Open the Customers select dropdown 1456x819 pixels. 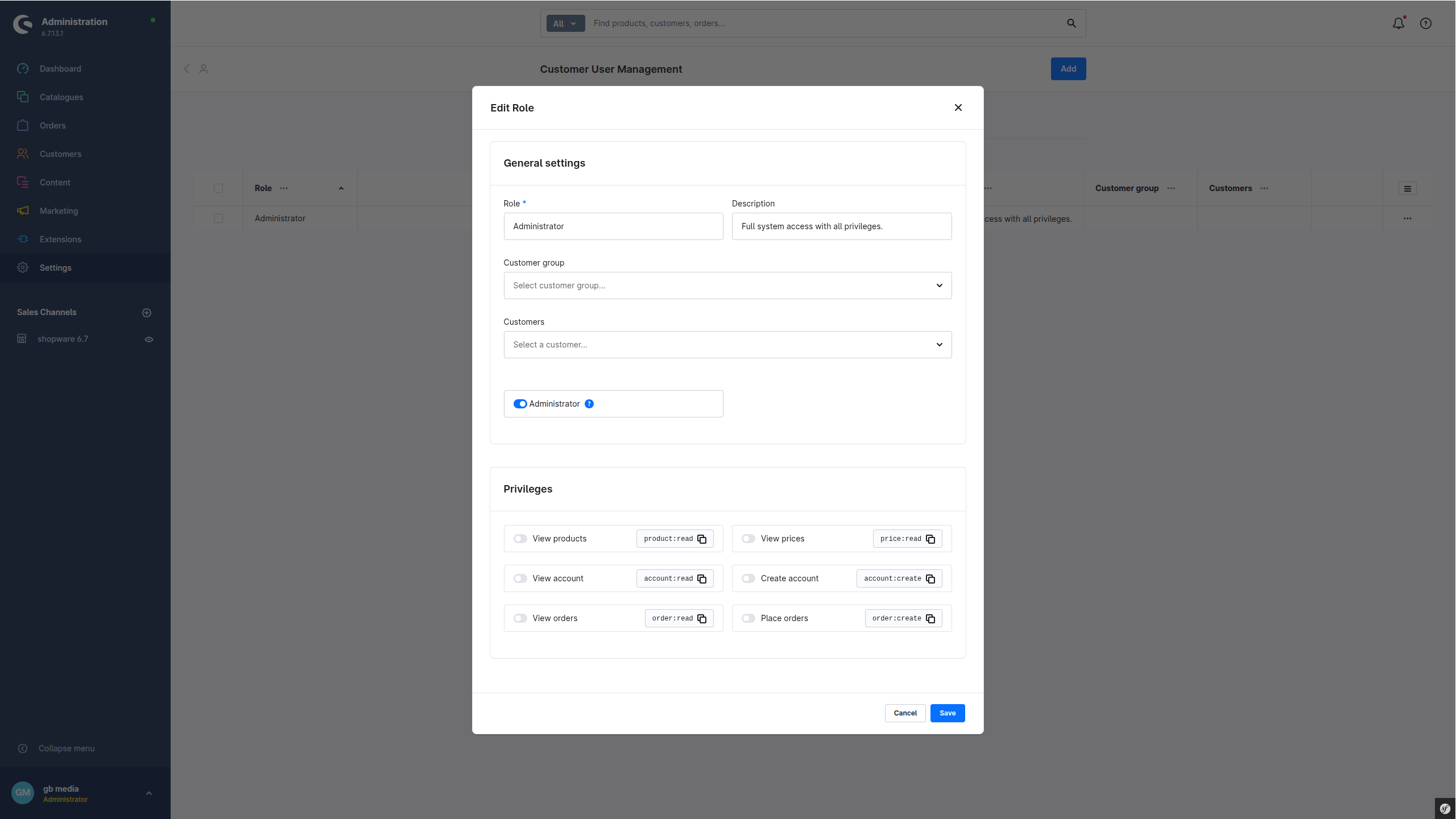click(x=727, y=345)
